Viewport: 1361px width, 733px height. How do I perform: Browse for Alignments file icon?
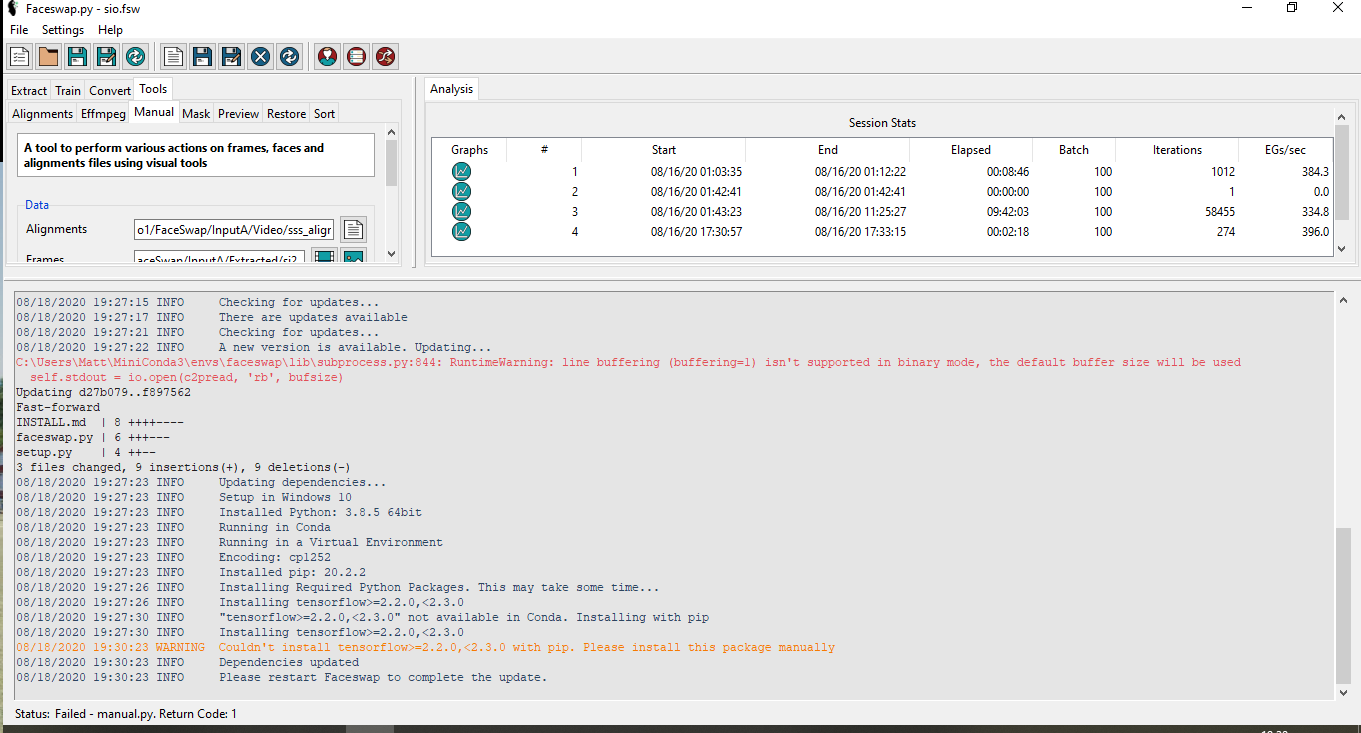pyautogui.click(x=353, y=230)
